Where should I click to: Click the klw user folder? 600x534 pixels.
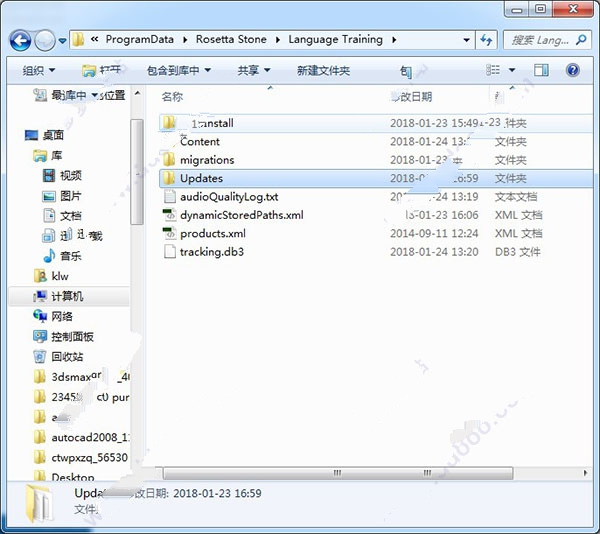click(x=51, y=276)
